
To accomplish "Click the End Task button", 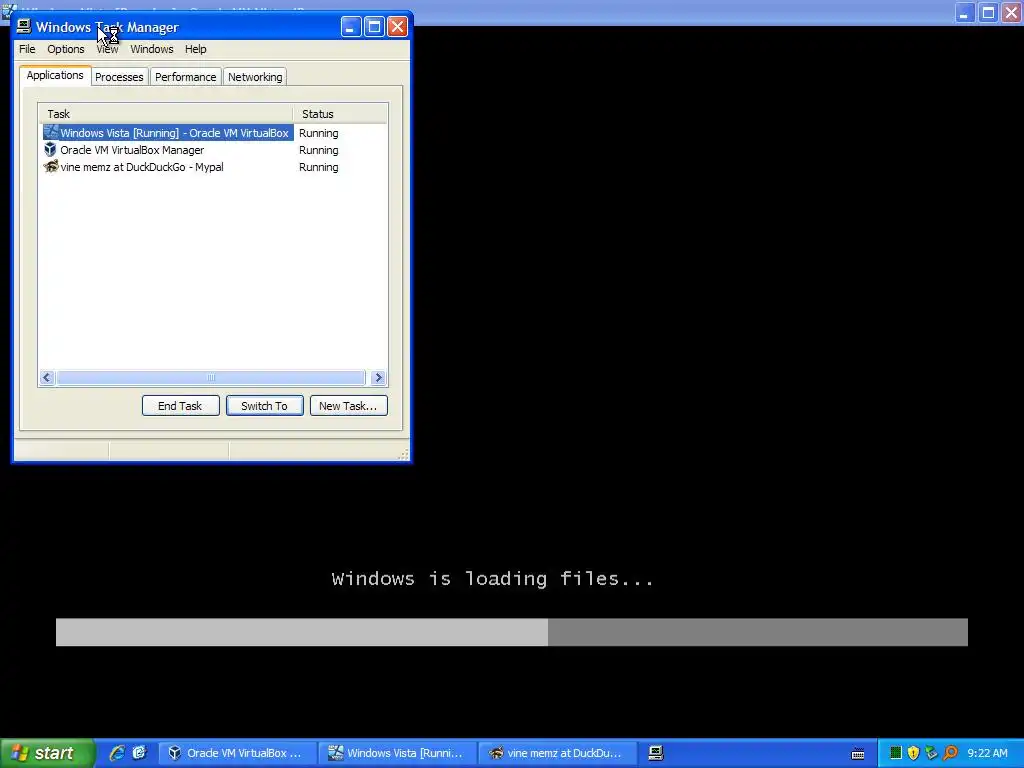I will click(180, 406).
